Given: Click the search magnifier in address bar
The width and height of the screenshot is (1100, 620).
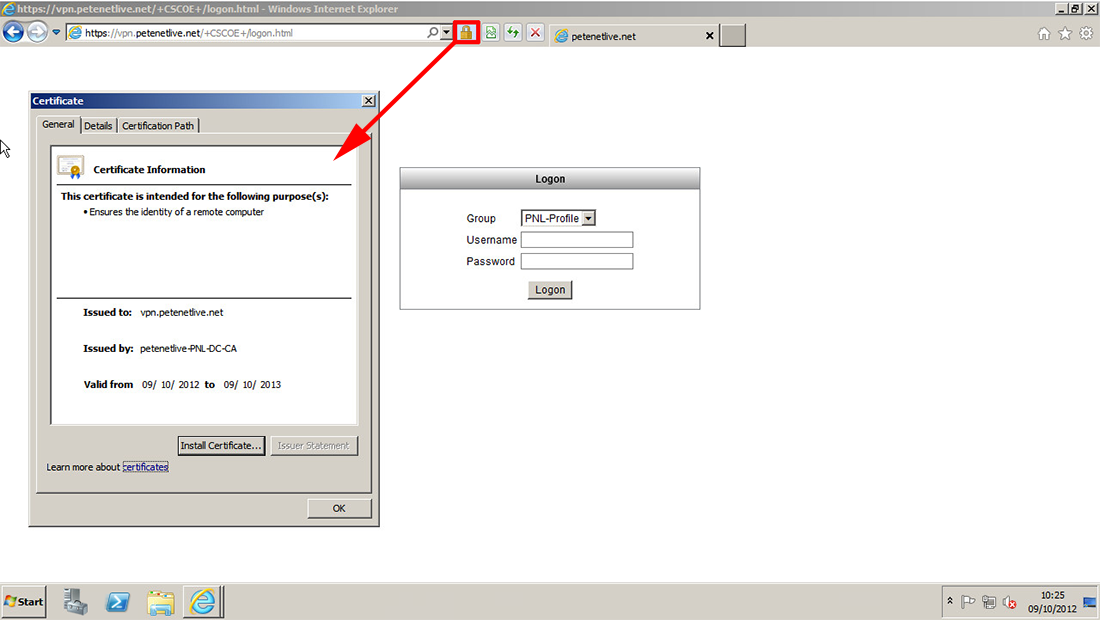Looking at the screenshot, I should click(x=433, y=32).
